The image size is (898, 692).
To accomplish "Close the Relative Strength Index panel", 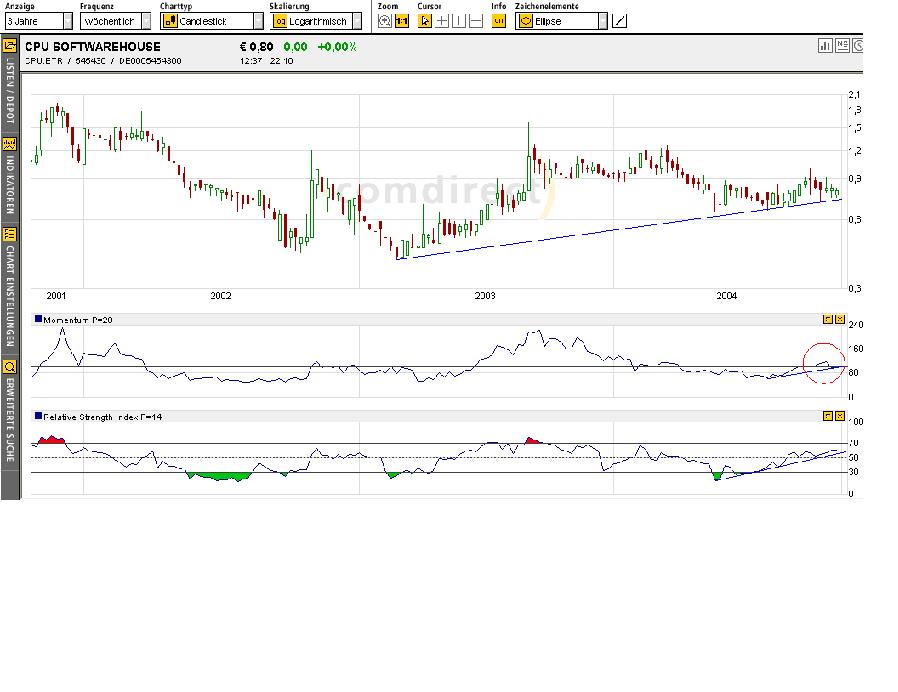I will [840, 416].
